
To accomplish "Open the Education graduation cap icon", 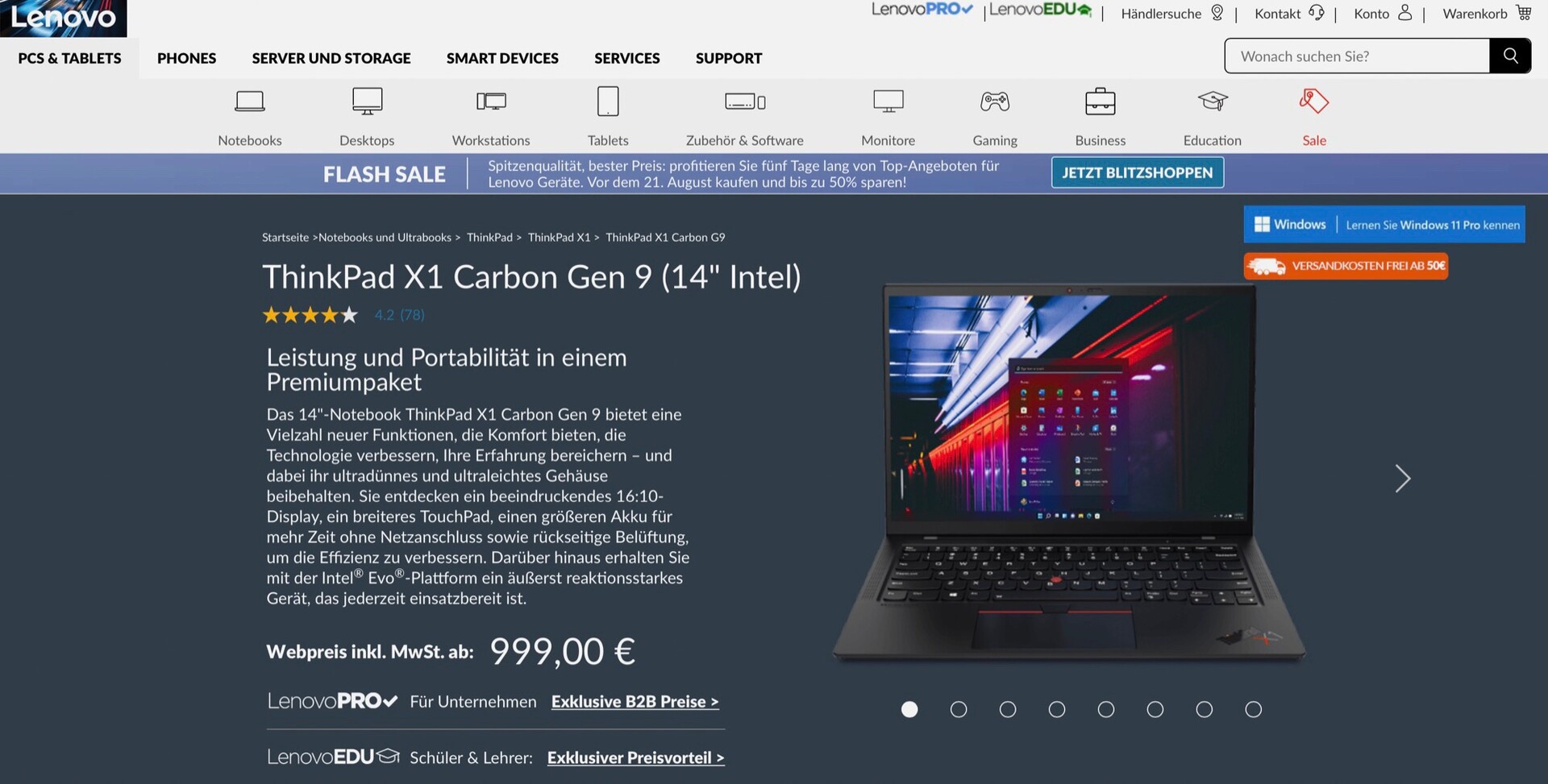I will click(x=1213, y=102).
